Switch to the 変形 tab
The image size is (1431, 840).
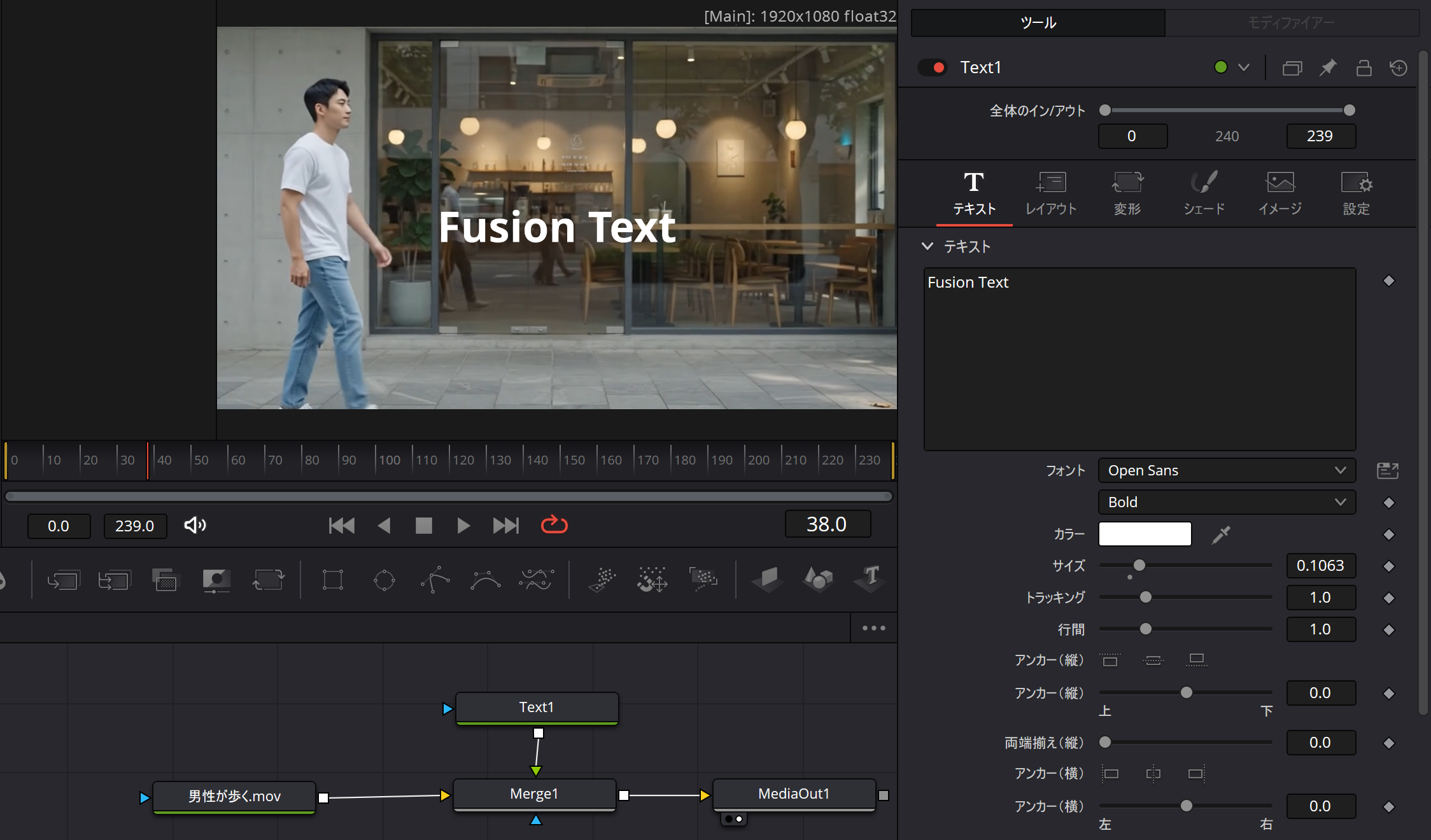tap(1127, 194)
